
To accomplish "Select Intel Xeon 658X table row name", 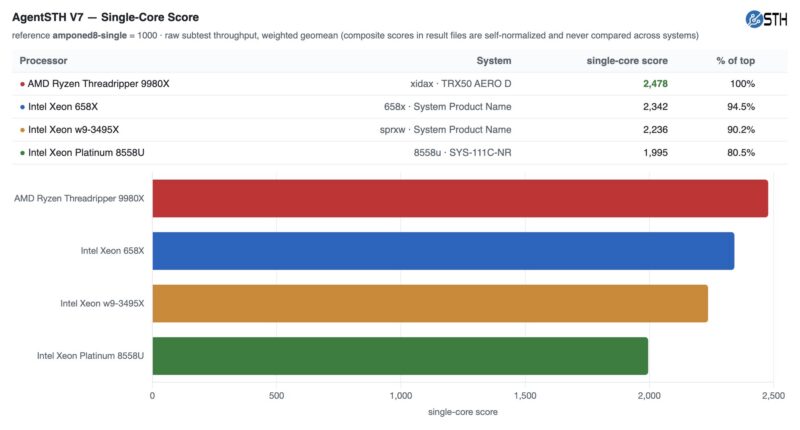I will (x=63, y=107).
